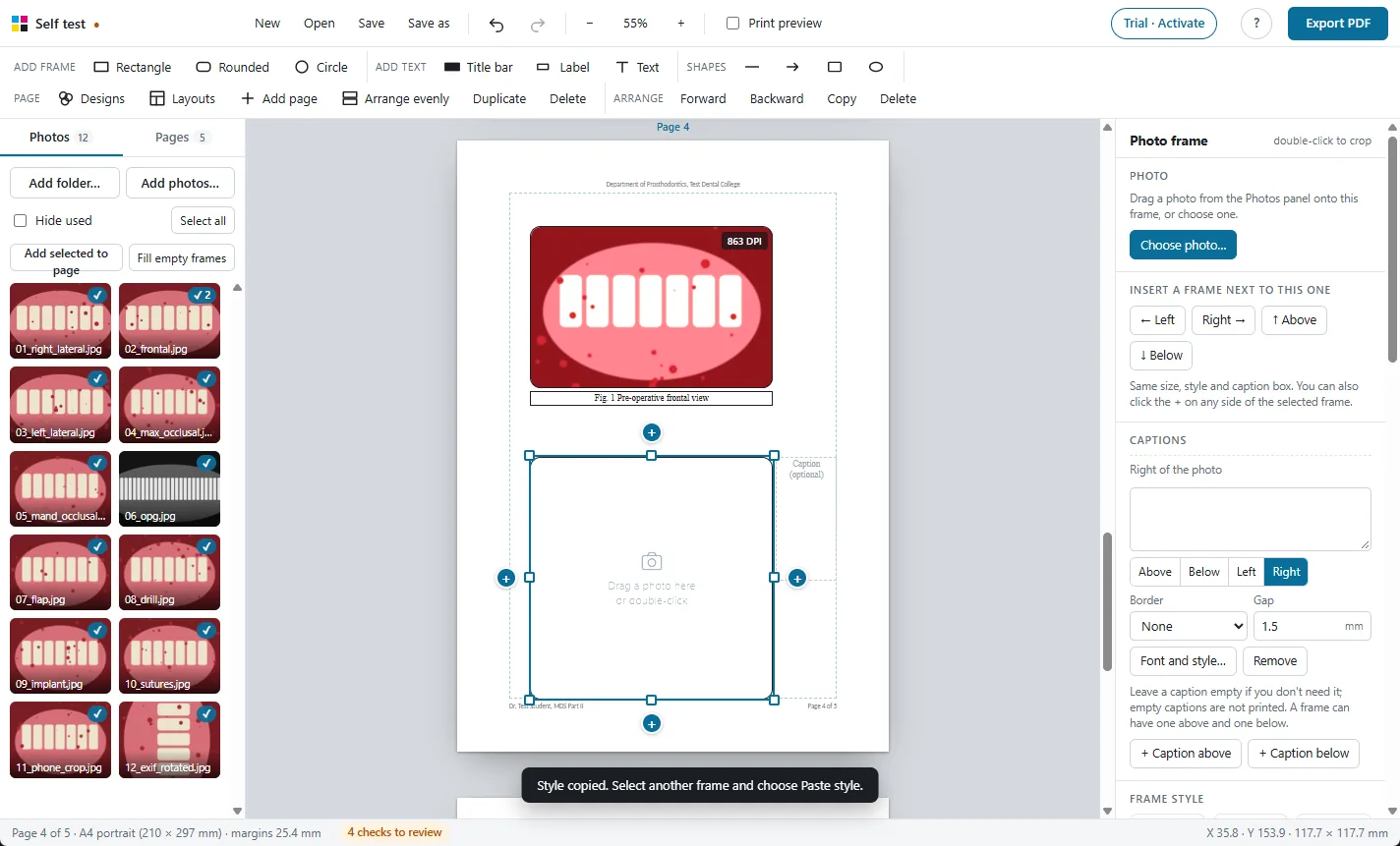Open the Designs page options
This screenshot has width=1400, height=846.
[91, 98]
